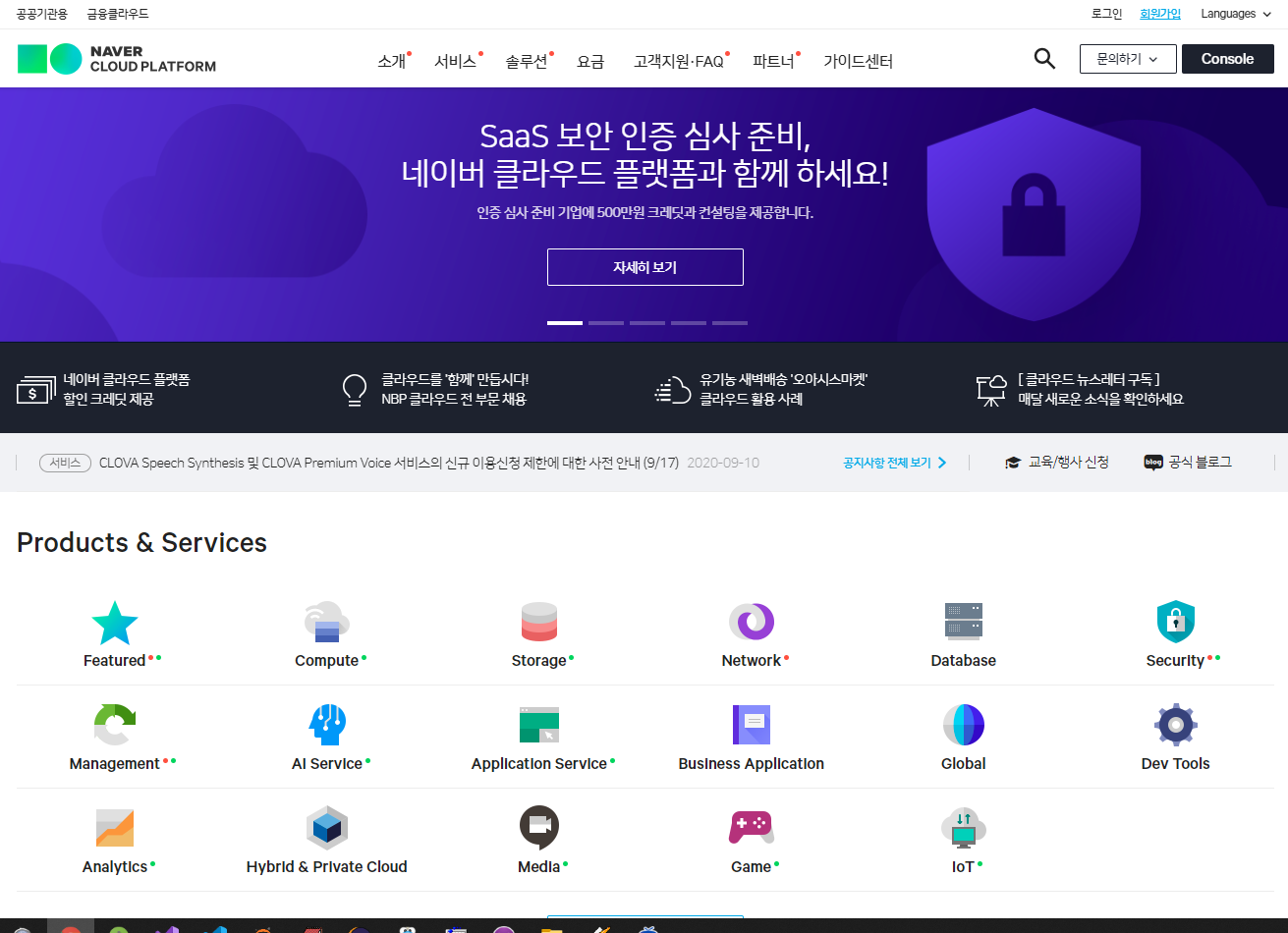This screenshot has height=933, width=1288.
Task: Open the Business Application icon
Action: pos(752,726)
